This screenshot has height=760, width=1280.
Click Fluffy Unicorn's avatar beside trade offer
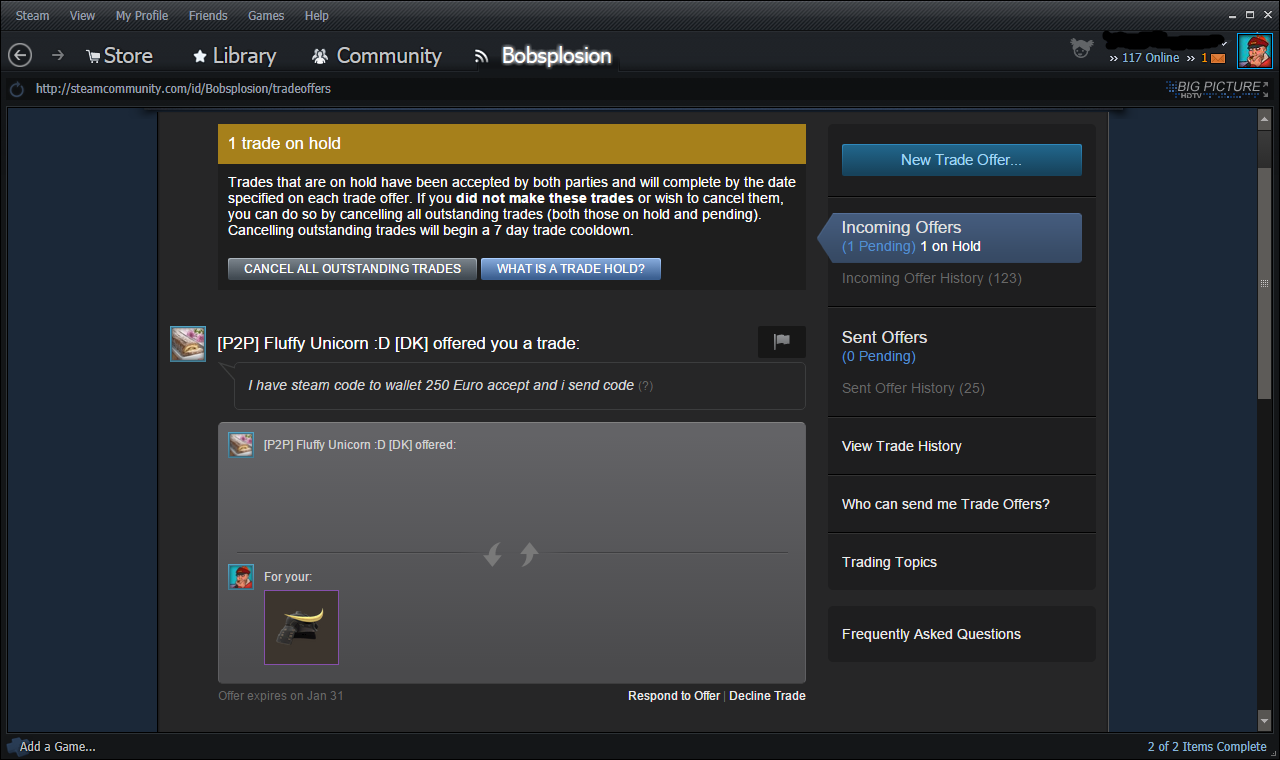pyautogui.click(x=188, y=343)
